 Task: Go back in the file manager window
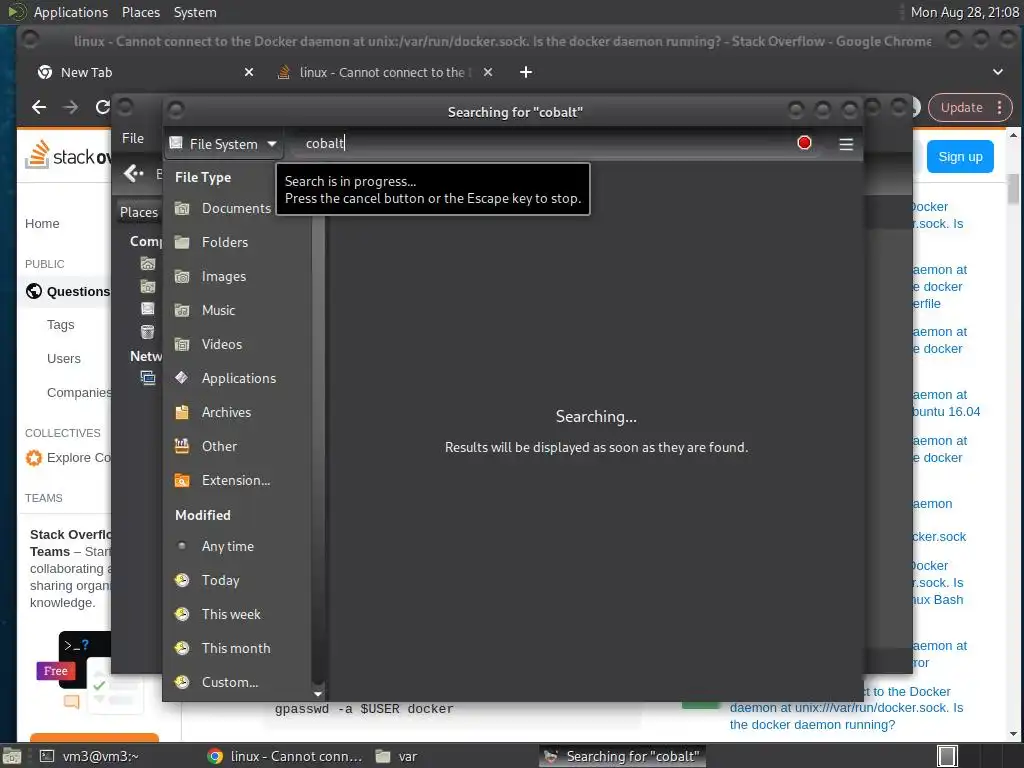click(133, 173)
